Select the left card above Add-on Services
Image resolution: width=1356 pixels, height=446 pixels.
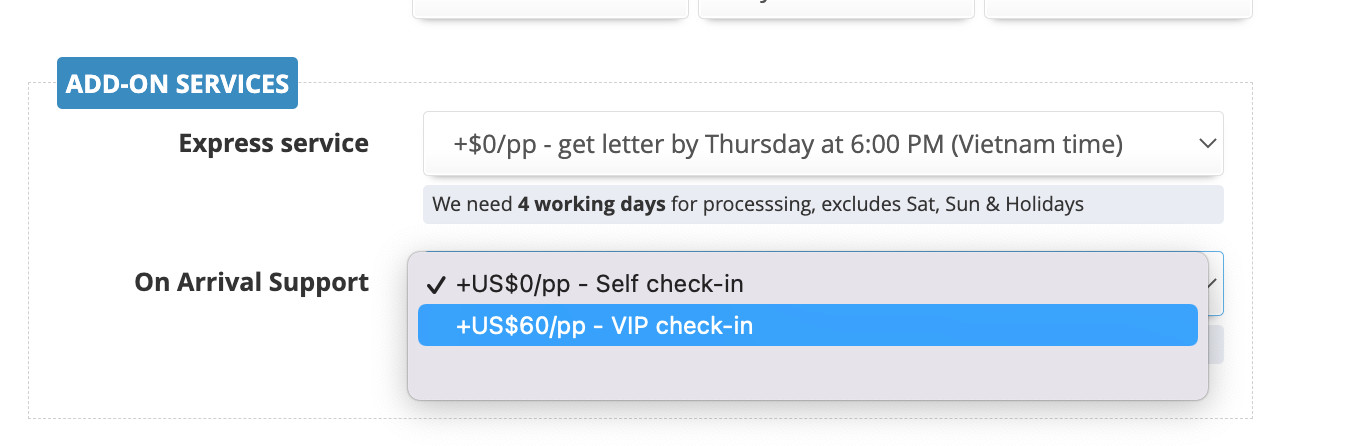click(550, 9)
